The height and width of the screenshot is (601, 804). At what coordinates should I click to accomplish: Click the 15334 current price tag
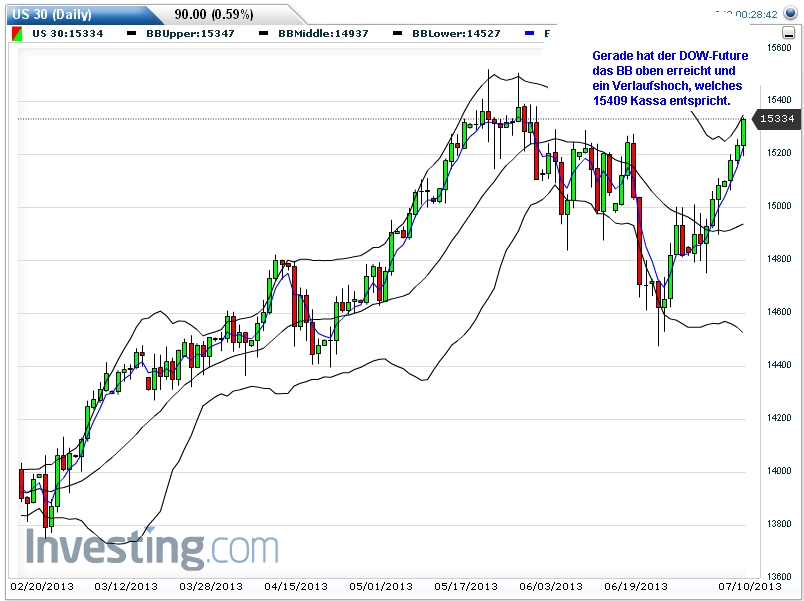pos(776,119)
